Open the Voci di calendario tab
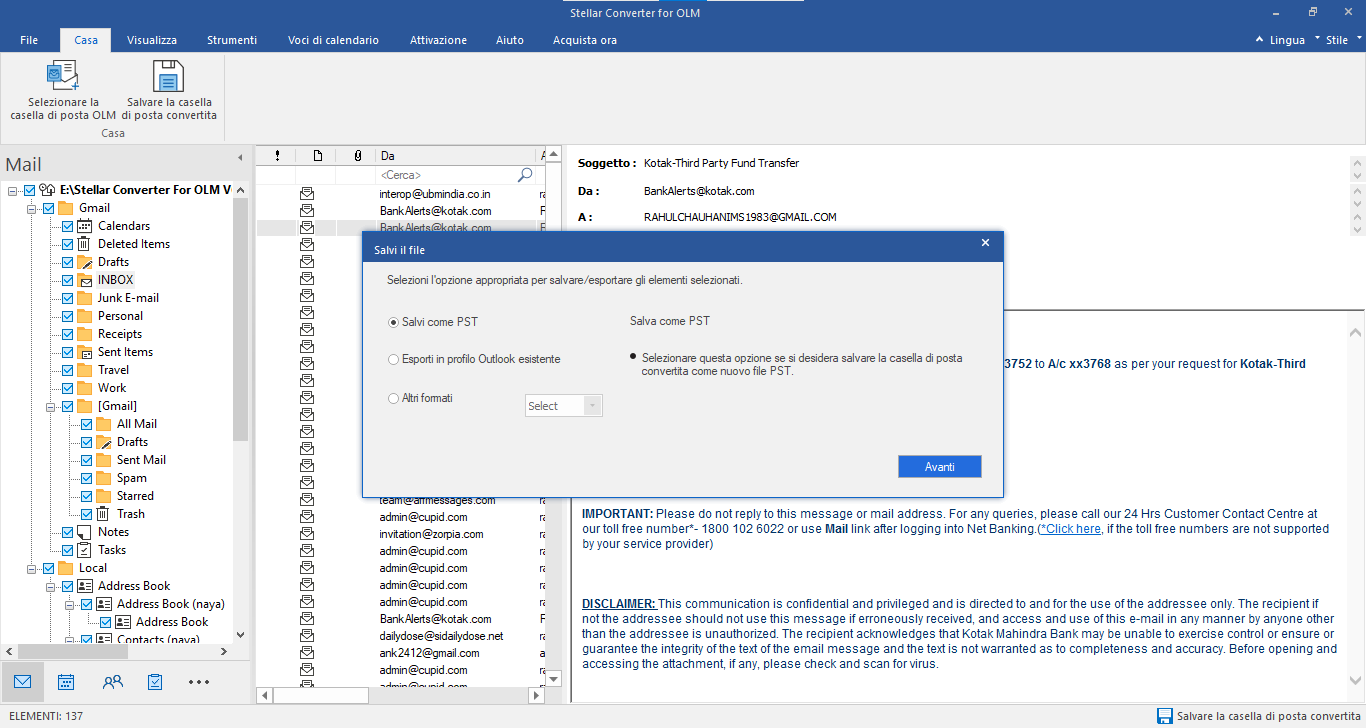Screen dimensions: 1366x728 point(333,40)
